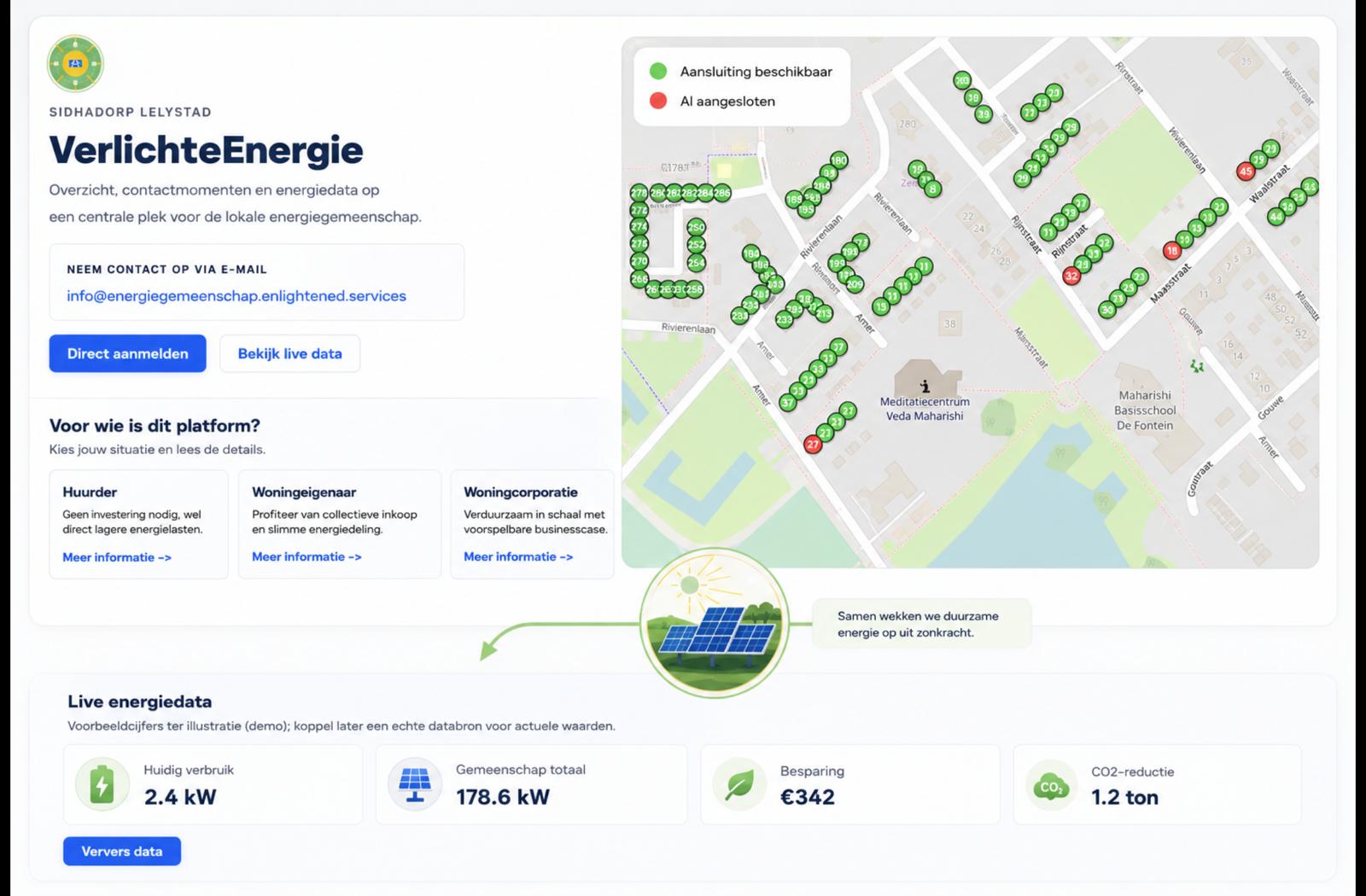This screenshot has width=1366, height=896.
Task: Click the VerlichteEnergie title
Action: point(206,150)
